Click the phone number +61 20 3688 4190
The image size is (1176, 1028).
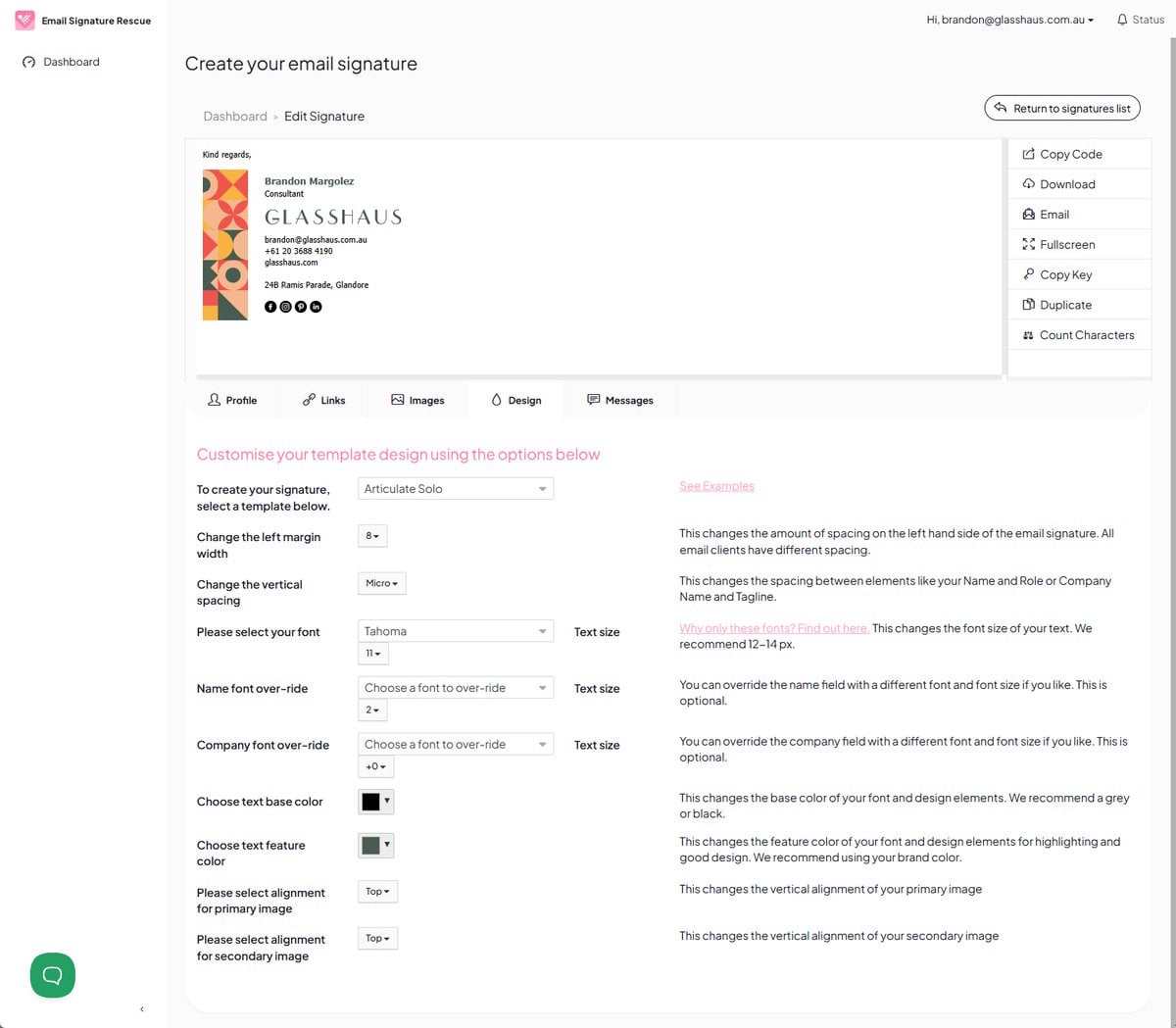298,251
